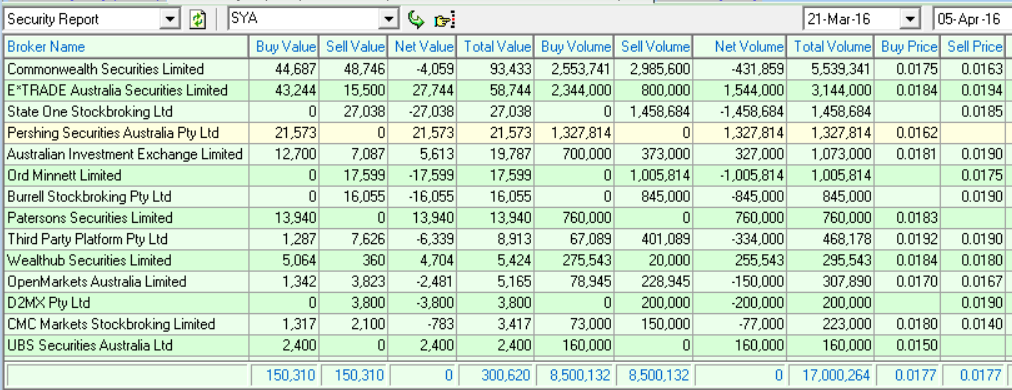Click Patersons buy price 0.0183
The image size is (1012, 390).
pos(917,218)
